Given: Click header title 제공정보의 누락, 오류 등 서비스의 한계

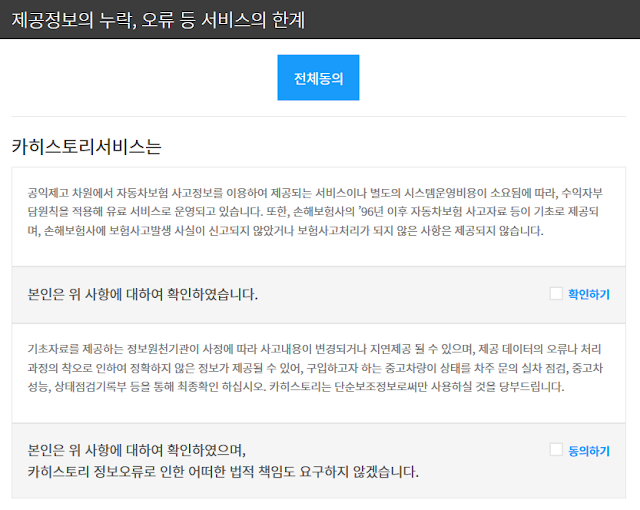Looking at the screenshot, I should pos(158,20).
